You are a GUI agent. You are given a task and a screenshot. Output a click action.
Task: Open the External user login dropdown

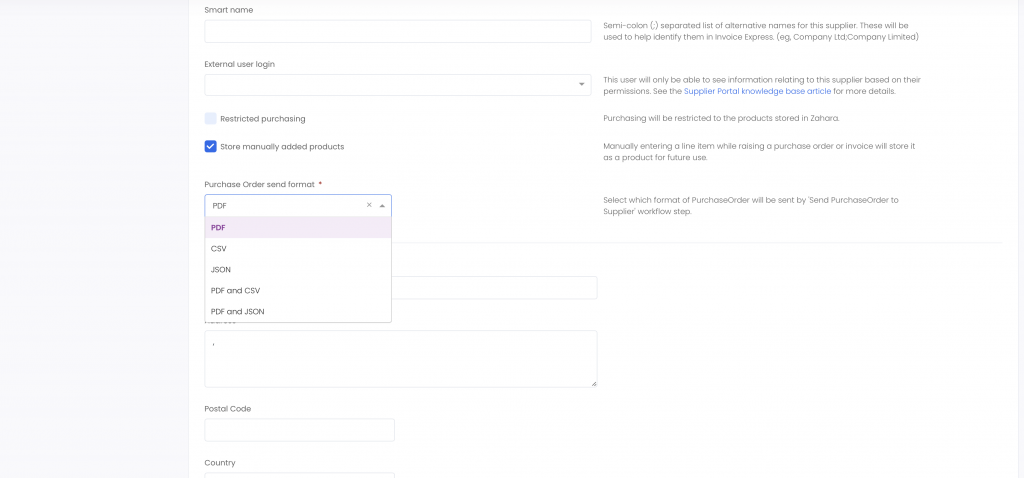click(x=398, y=85)
